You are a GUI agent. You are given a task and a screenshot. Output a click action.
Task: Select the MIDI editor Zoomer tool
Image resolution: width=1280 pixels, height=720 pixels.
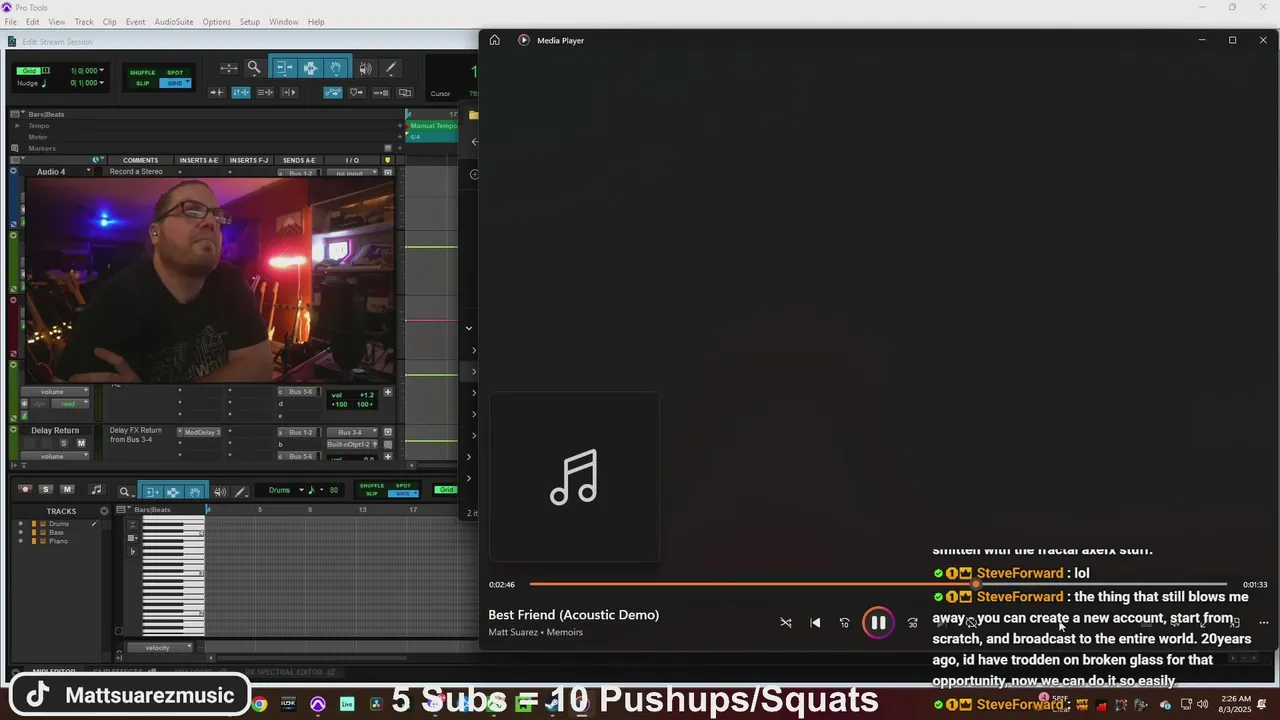[125, 491]
